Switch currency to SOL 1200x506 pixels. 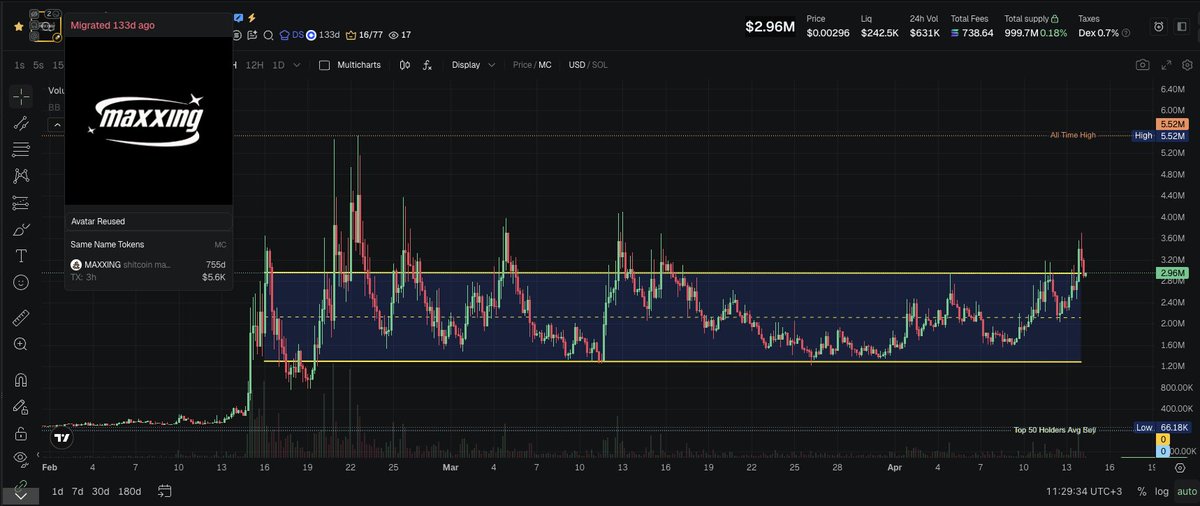pyautogui.click(x=599, y=65)
